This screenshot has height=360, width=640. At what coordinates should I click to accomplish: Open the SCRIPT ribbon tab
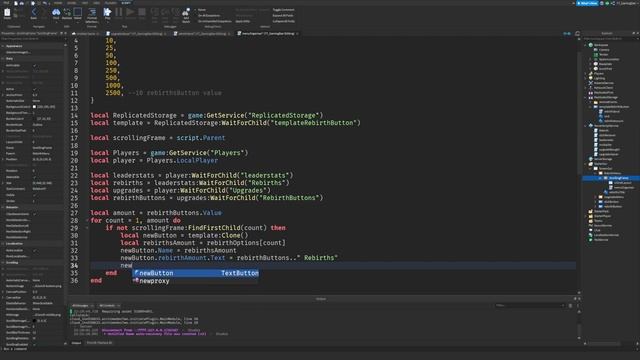click(125, 3)
